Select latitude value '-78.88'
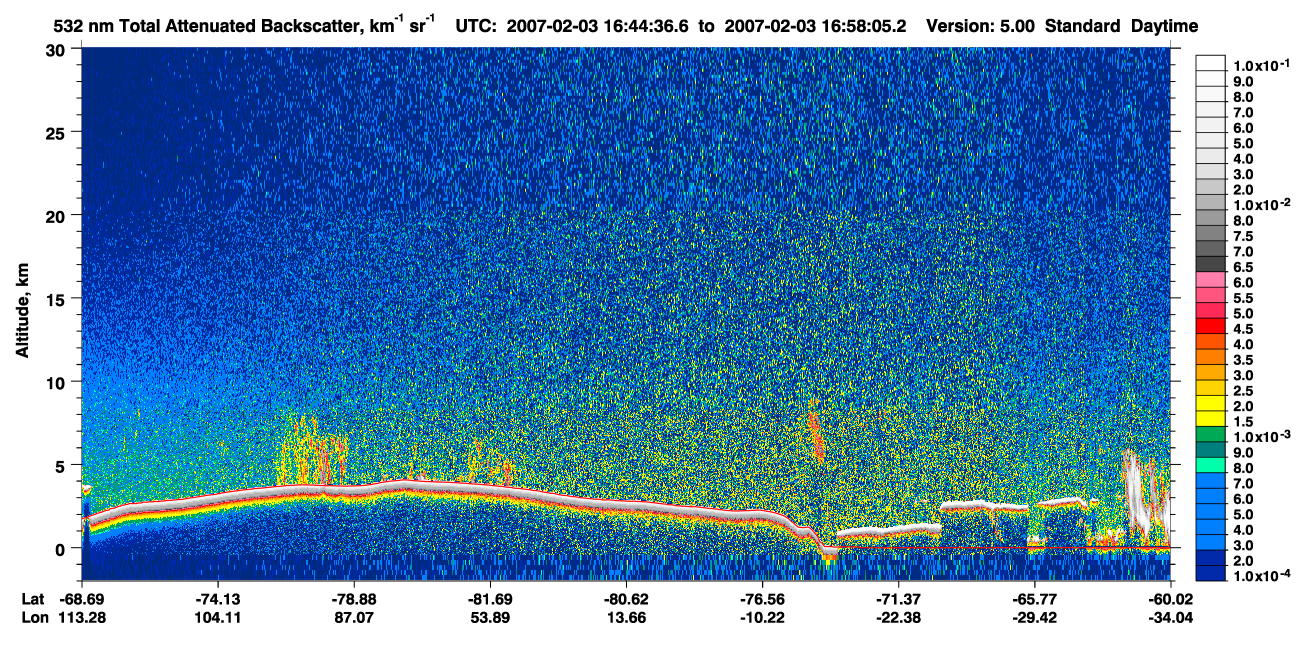 point(354,598)
